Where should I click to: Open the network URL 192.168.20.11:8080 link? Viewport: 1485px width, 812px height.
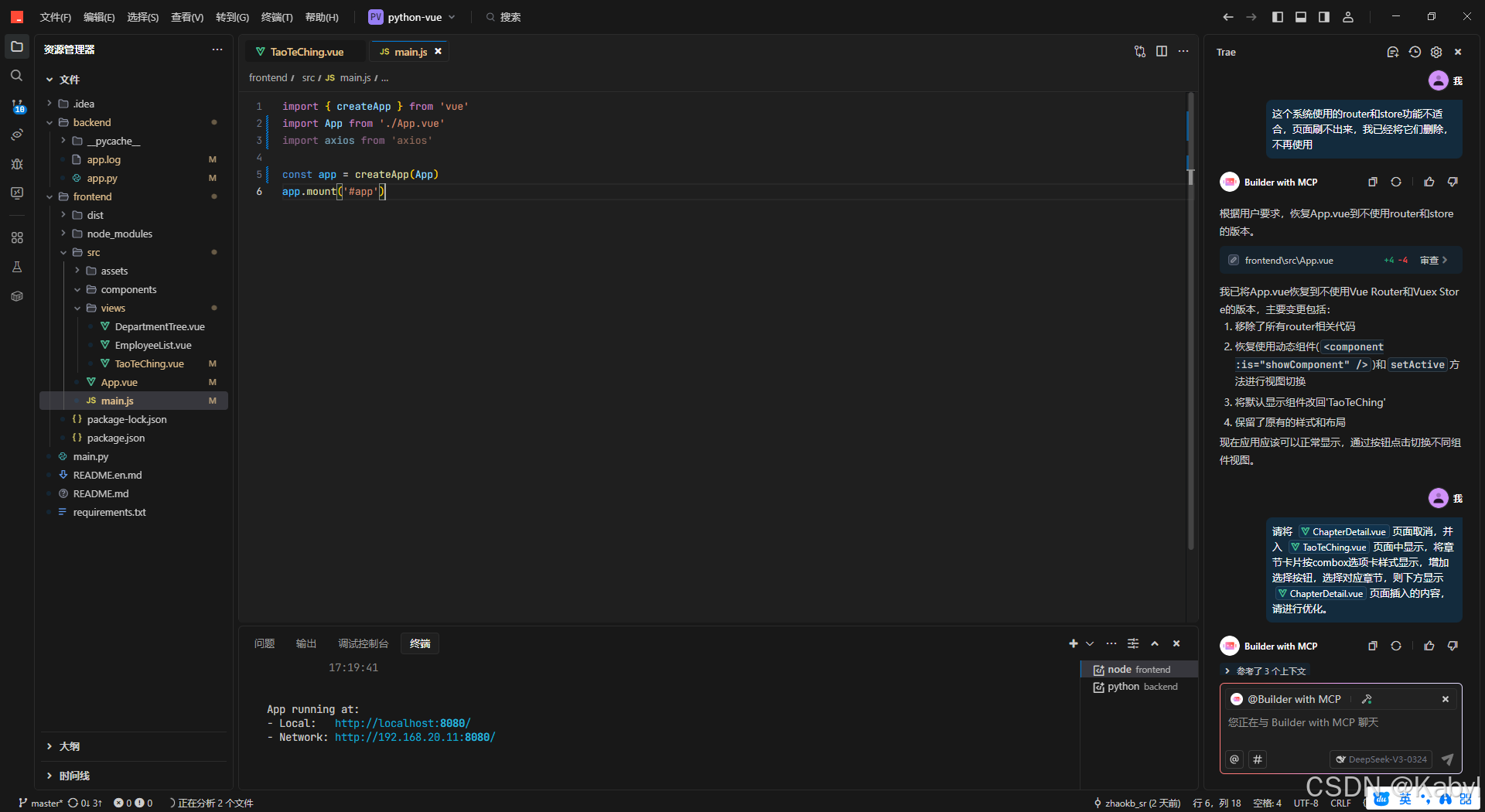pos(415,737)
